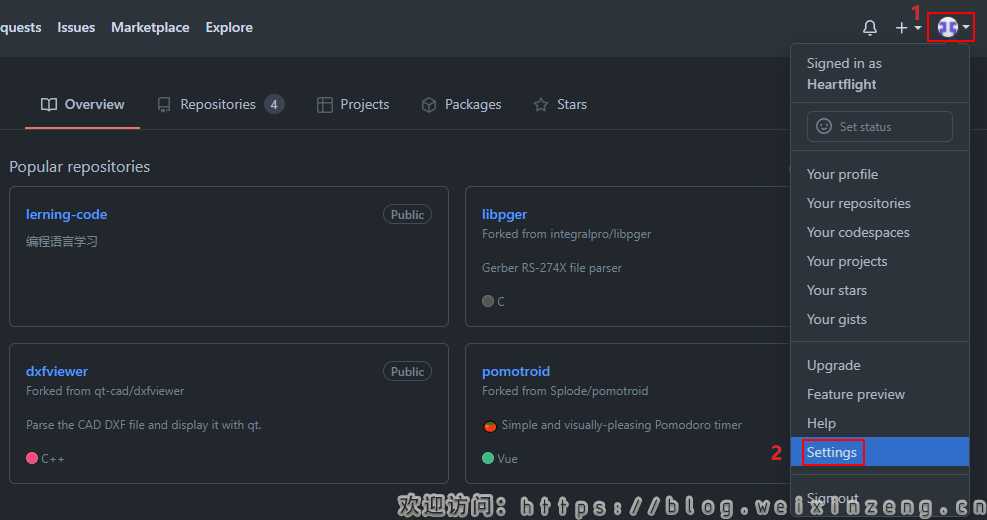This screenshot has width=987, height=520.
Task: Open the dxfviewer repository
Action: tap(57, 371)
